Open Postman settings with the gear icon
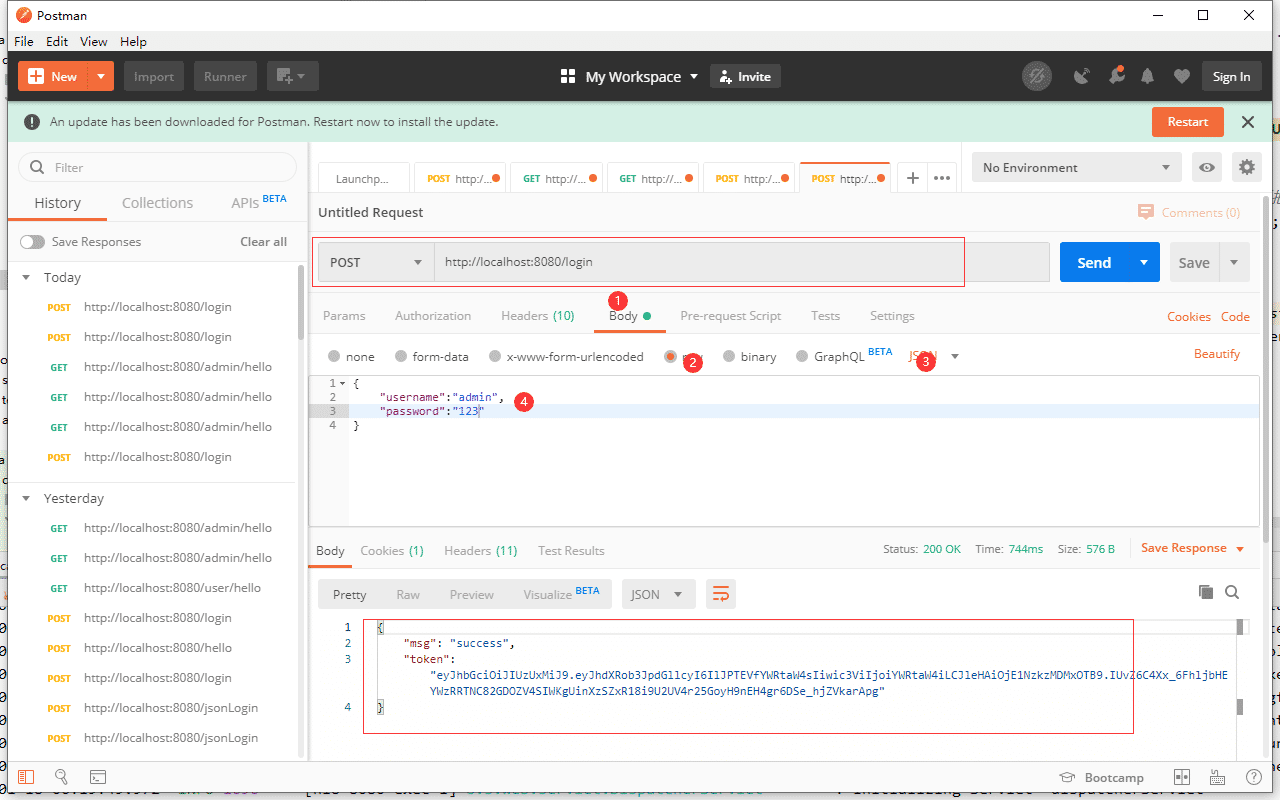This screenshot has height=800, width=1280. coord(1246,167)
